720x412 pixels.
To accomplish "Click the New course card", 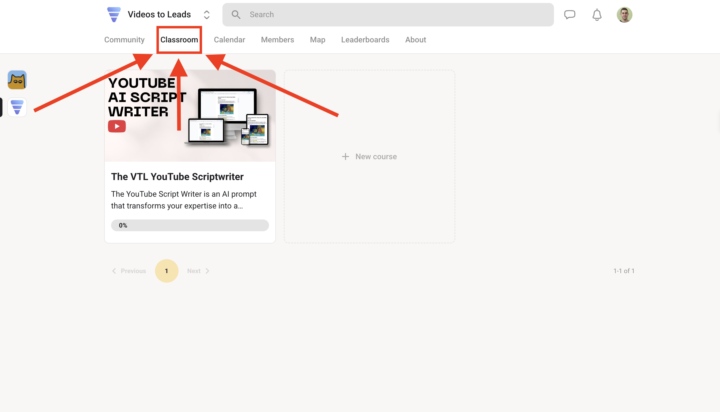I will (369, 157).
